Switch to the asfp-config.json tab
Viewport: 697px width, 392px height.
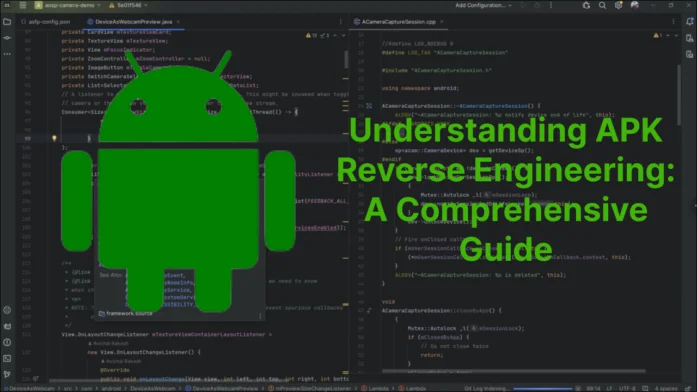46,22
